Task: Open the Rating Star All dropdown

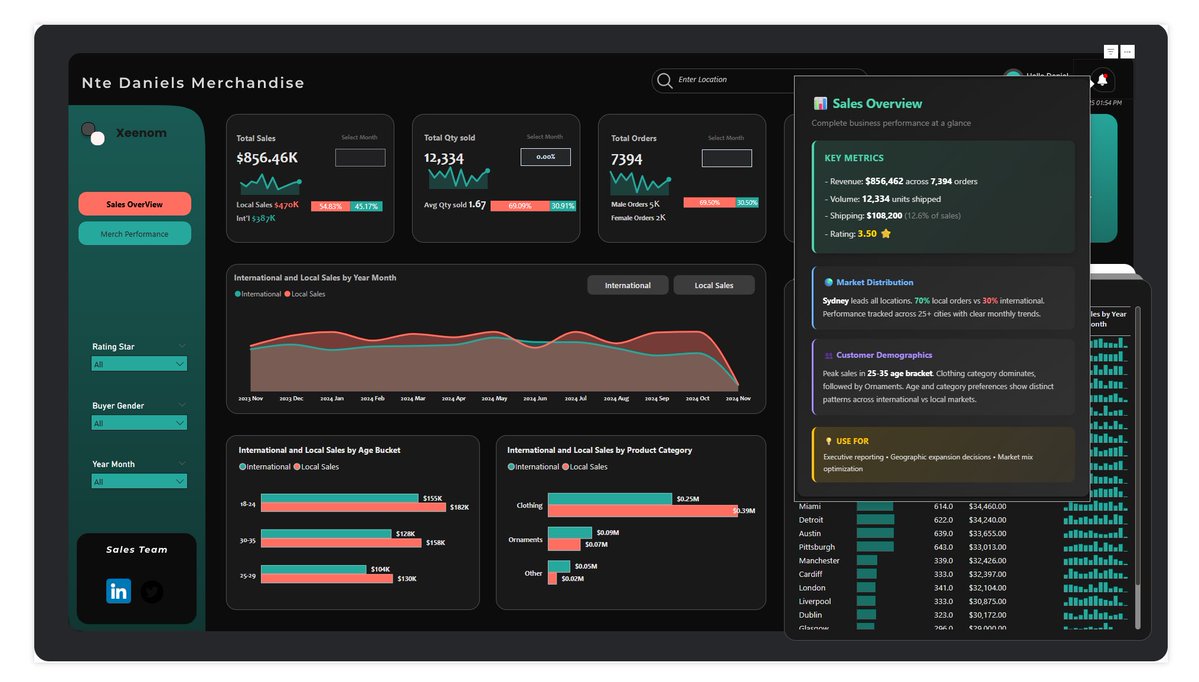Action: [x=138, y=364]
